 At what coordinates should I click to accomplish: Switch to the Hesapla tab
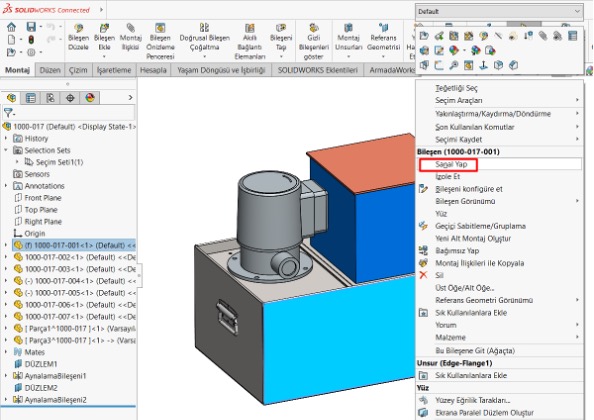click(x=153, y=70)
